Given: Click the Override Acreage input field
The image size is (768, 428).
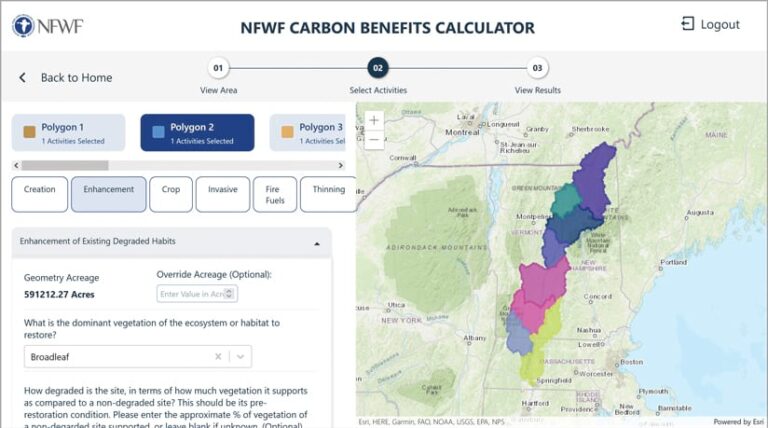Looking at the screenshot, I should (x=192, y=293).
